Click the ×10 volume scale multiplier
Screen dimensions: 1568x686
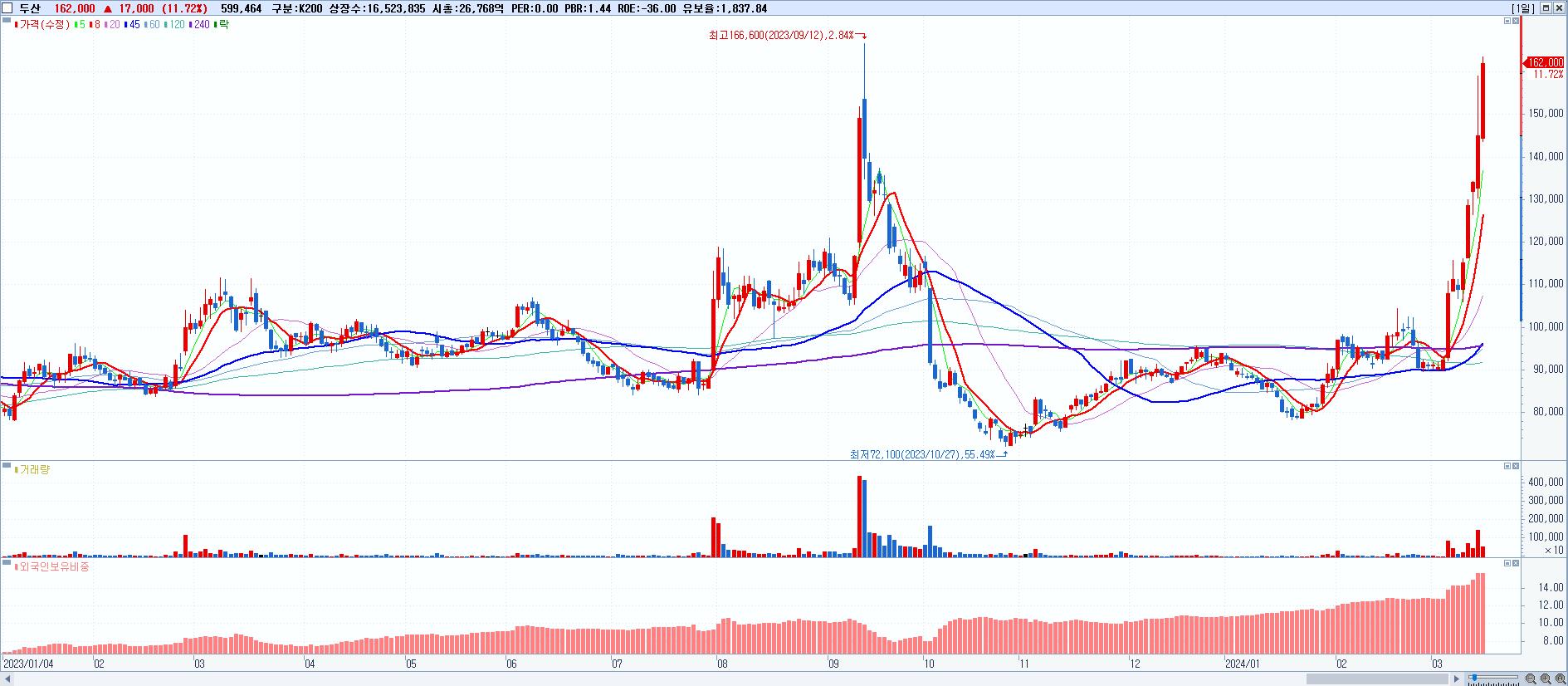tap(1554, 550)
